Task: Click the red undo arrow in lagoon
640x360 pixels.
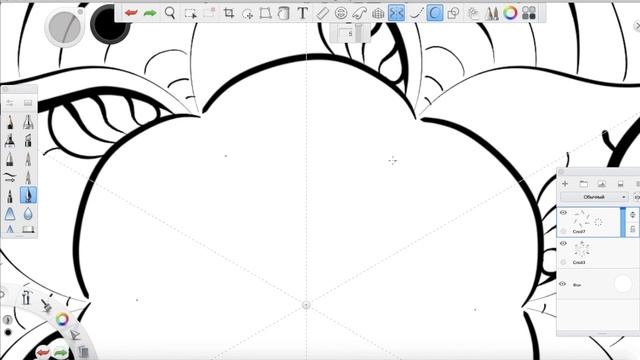Action: pos(42,351)
